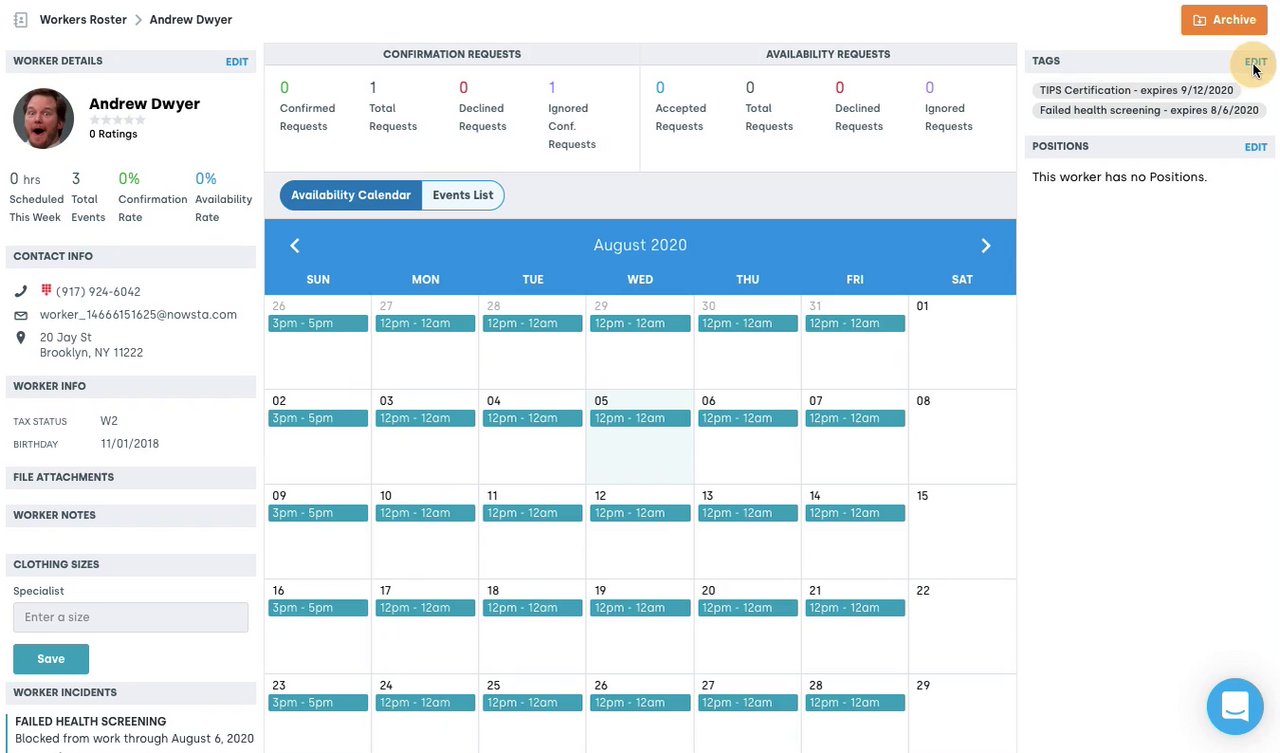1280x753 pixels.
Task: Click the Workers Roster icon in breadcrumb
Action: pos(20,20)
